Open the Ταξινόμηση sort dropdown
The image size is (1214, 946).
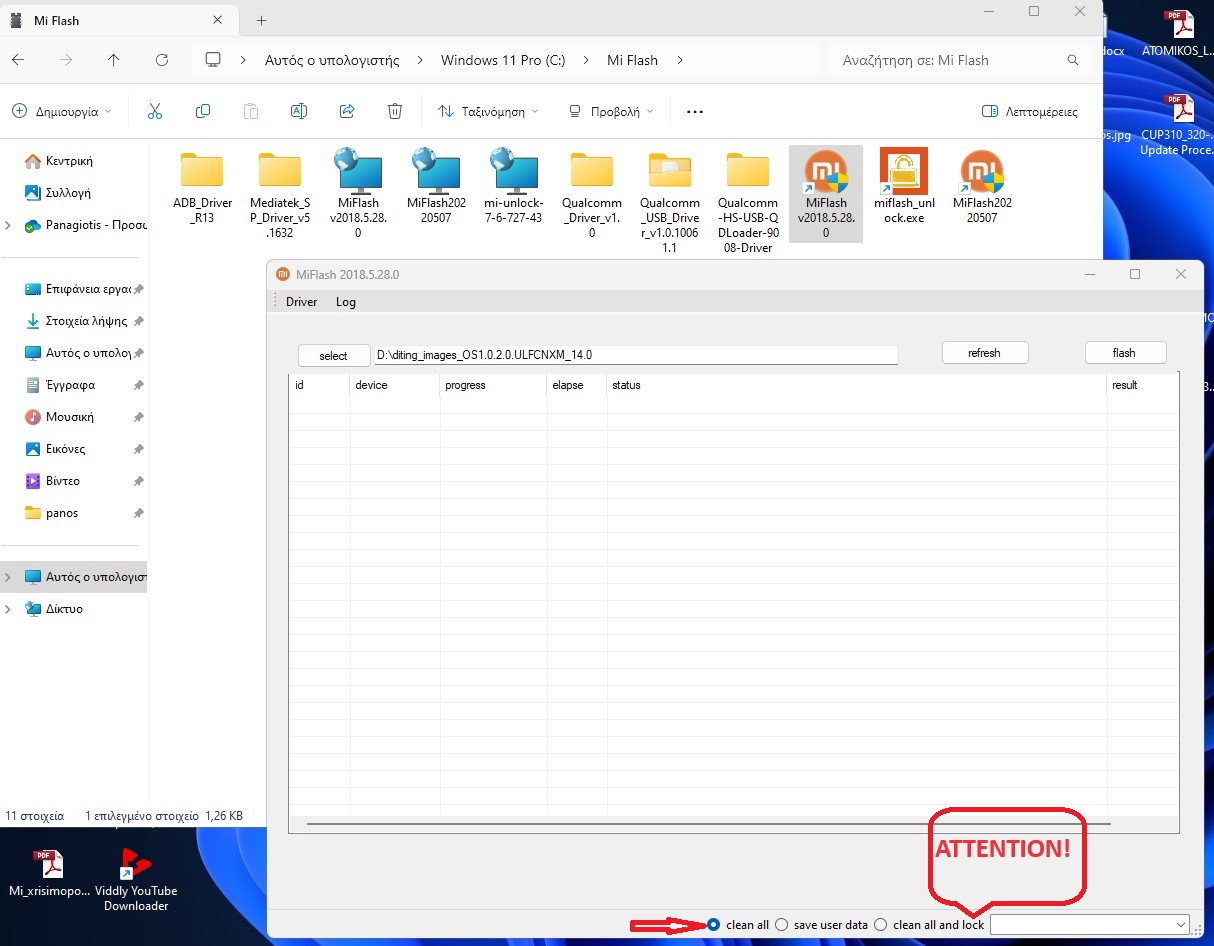click(489, 111)
